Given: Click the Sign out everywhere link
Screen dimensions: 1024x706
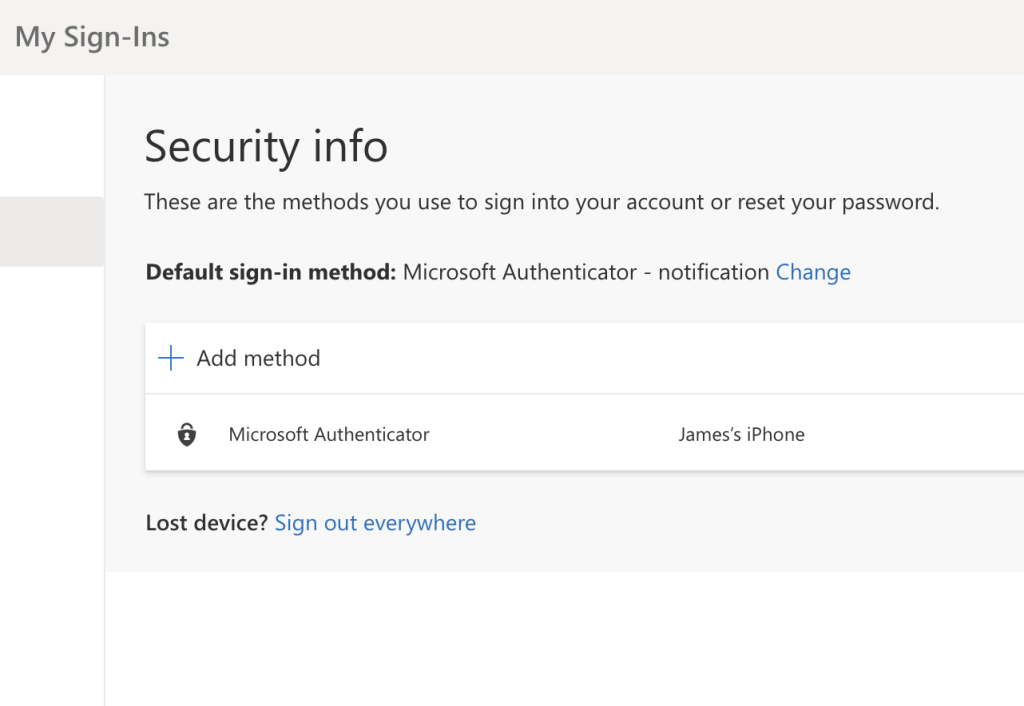Looking at the screenshot, I should pos(375,523).
